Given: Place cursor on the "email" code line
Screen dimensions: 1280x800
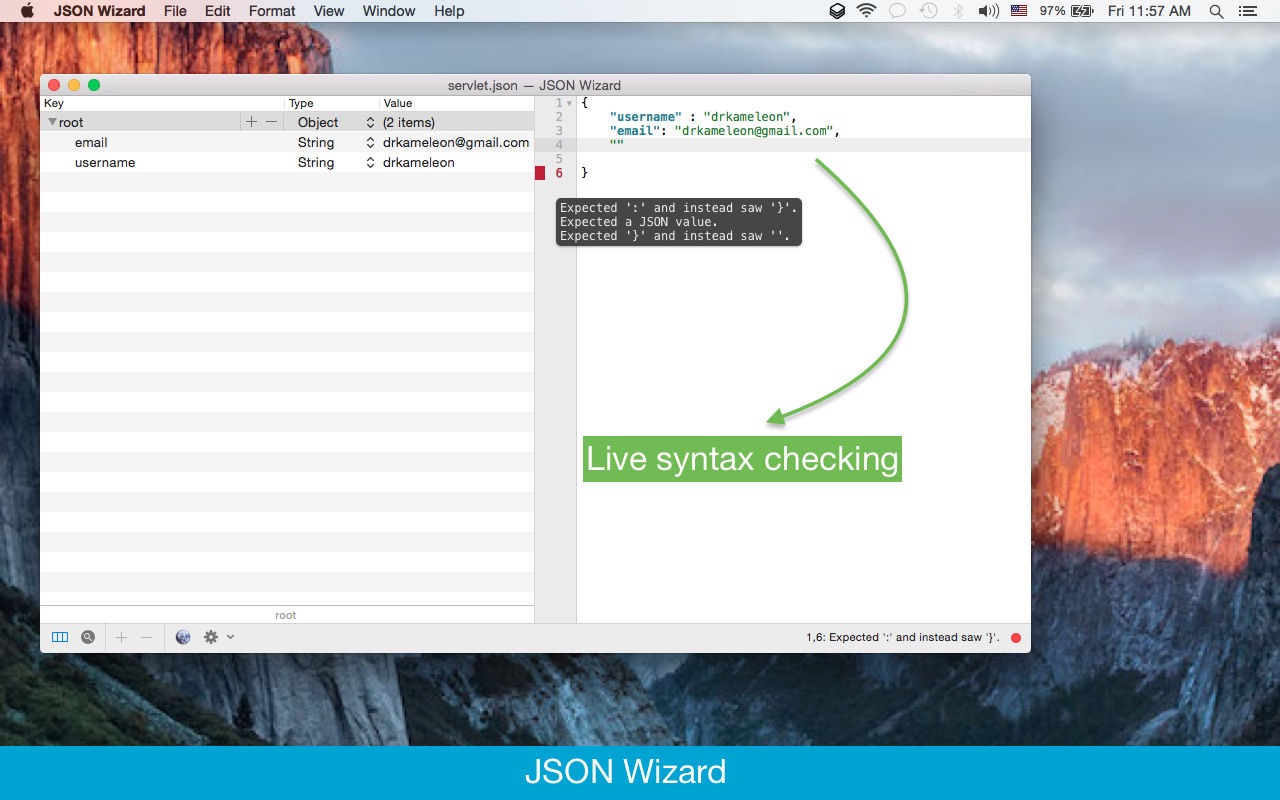Looking at the screenshot, I should click(x=724, y=131).
